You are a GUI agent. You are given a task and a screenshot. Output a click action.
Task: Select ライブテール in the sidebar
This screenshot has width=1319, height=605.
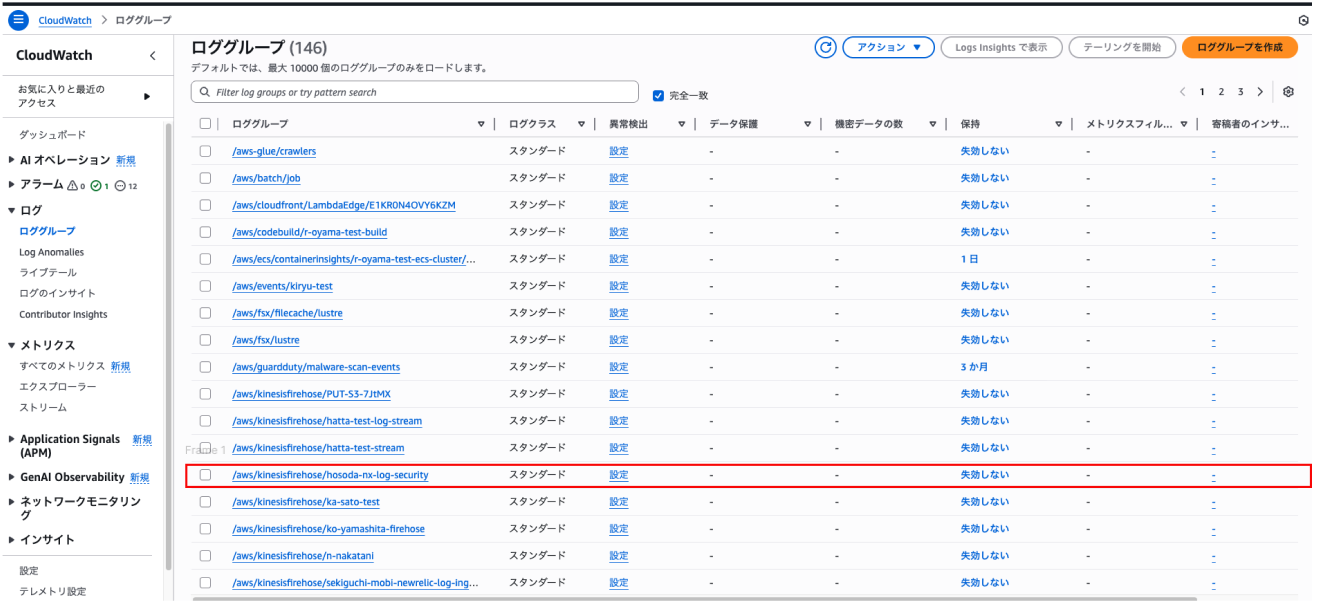point(48,272)
